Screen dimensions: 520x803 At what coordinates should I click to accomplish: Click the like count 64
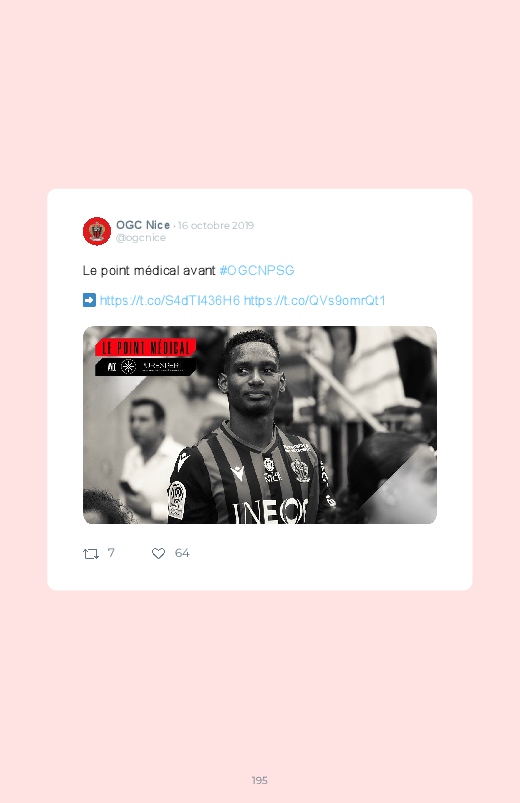[x=182, y=553]
